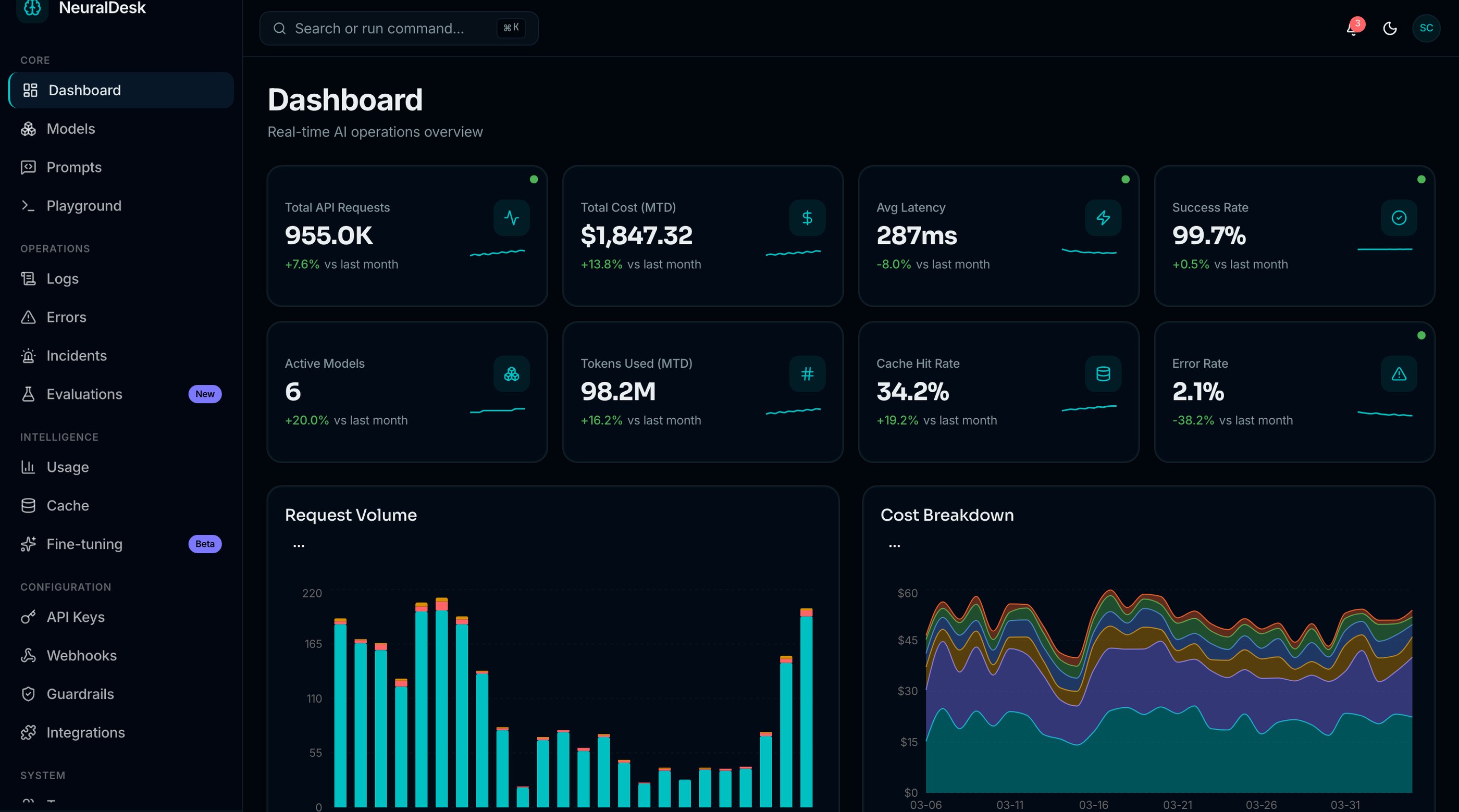Click the Beta badge beside Fine-tuning
The width and height of the screenshot is (1459, 812).
[x=205, y=544]
